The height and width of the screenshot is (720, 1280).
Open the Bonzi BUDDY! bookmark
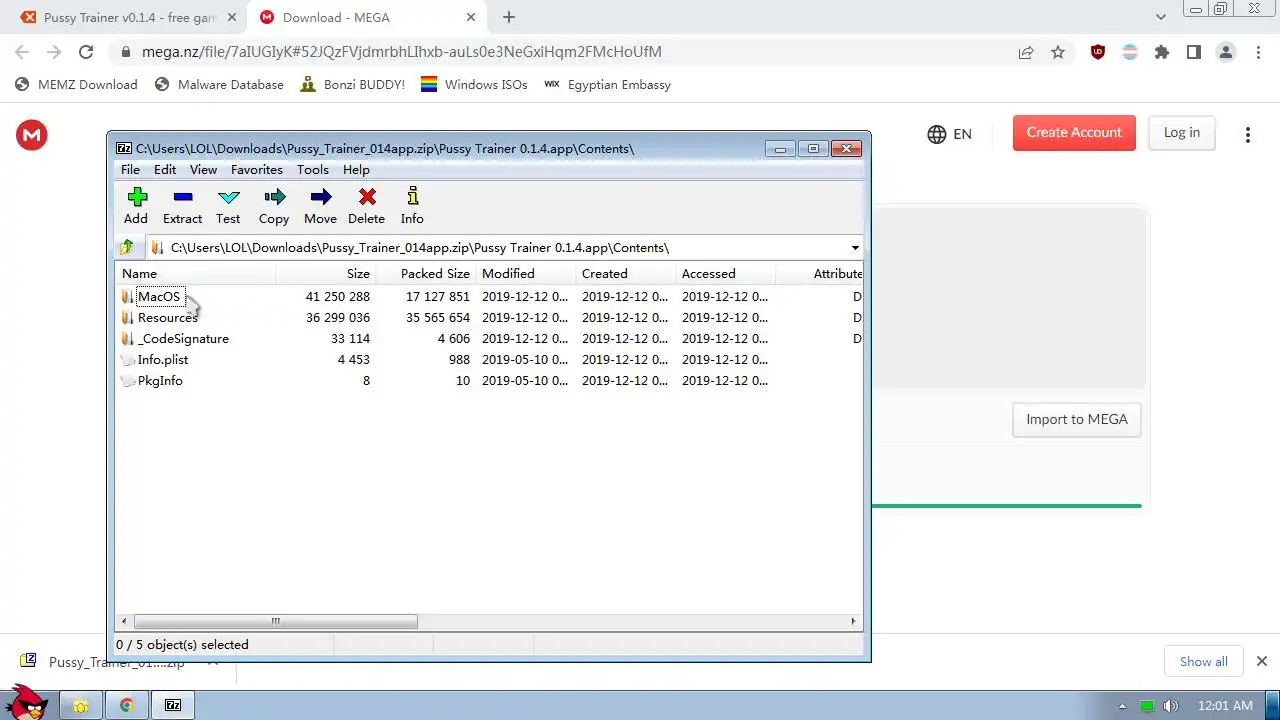click(353, 85)
